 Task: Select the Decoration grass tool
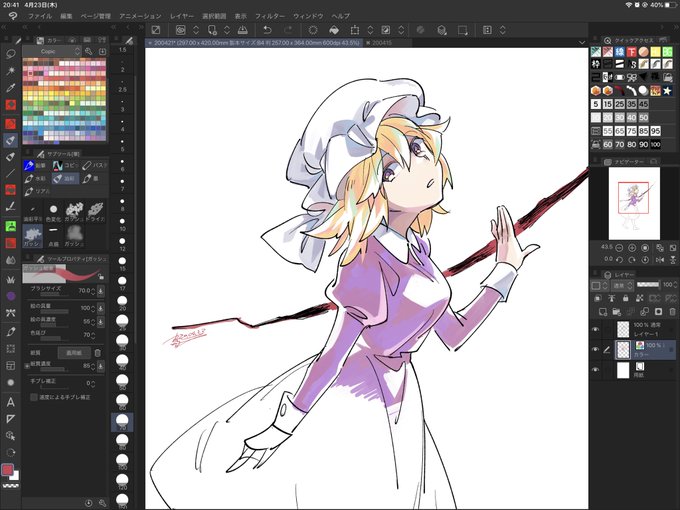coord(11,279)
